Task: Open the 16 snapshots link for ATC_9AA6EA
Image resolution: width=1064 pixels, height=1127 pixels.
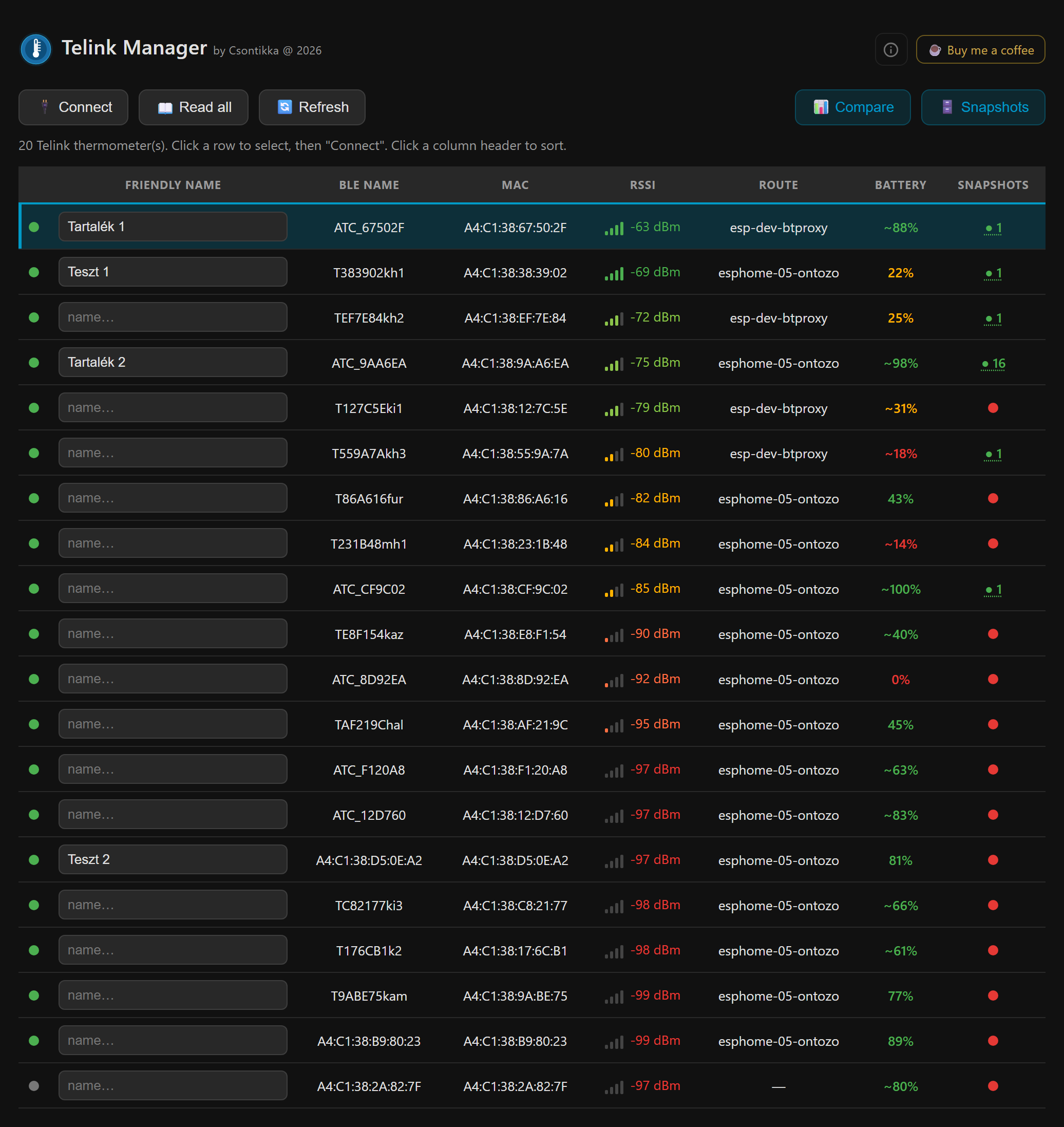Action: [x=993, y=364]
